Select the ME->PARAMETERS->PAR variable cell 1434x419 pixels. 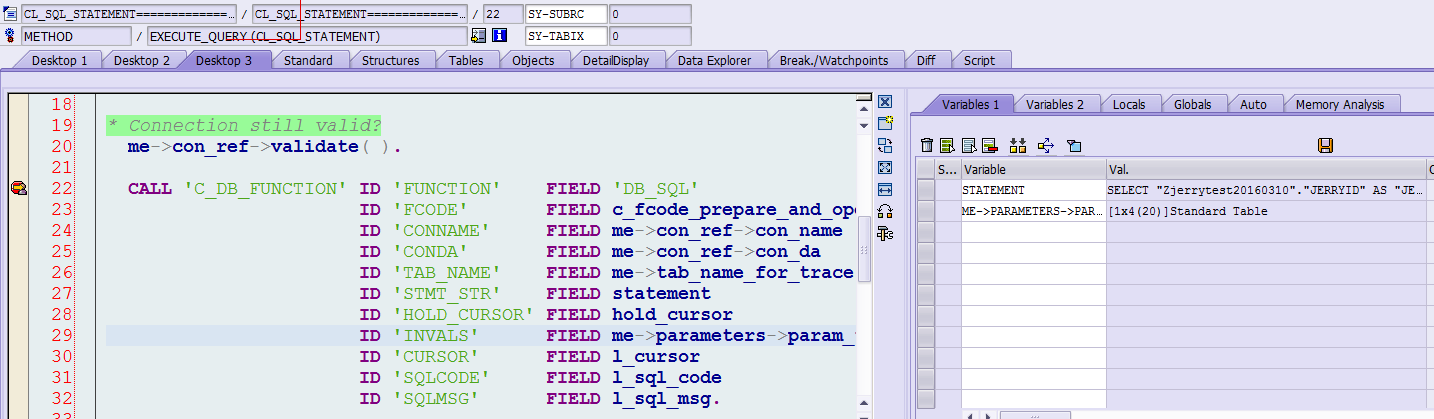[x=1033, y=211]
